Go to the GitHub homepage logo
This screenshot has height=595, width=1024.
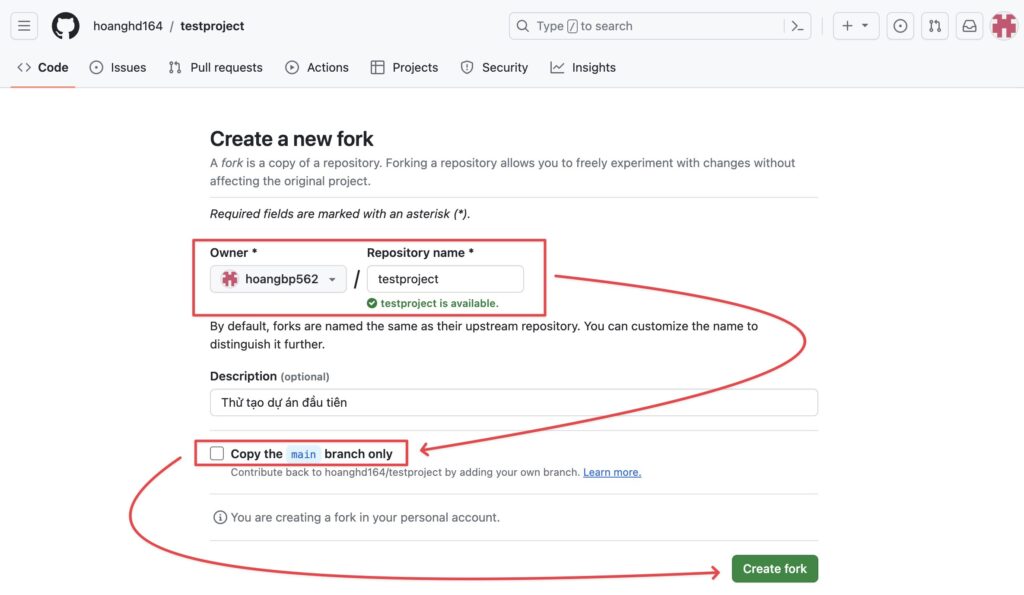[x=65, y=26]
